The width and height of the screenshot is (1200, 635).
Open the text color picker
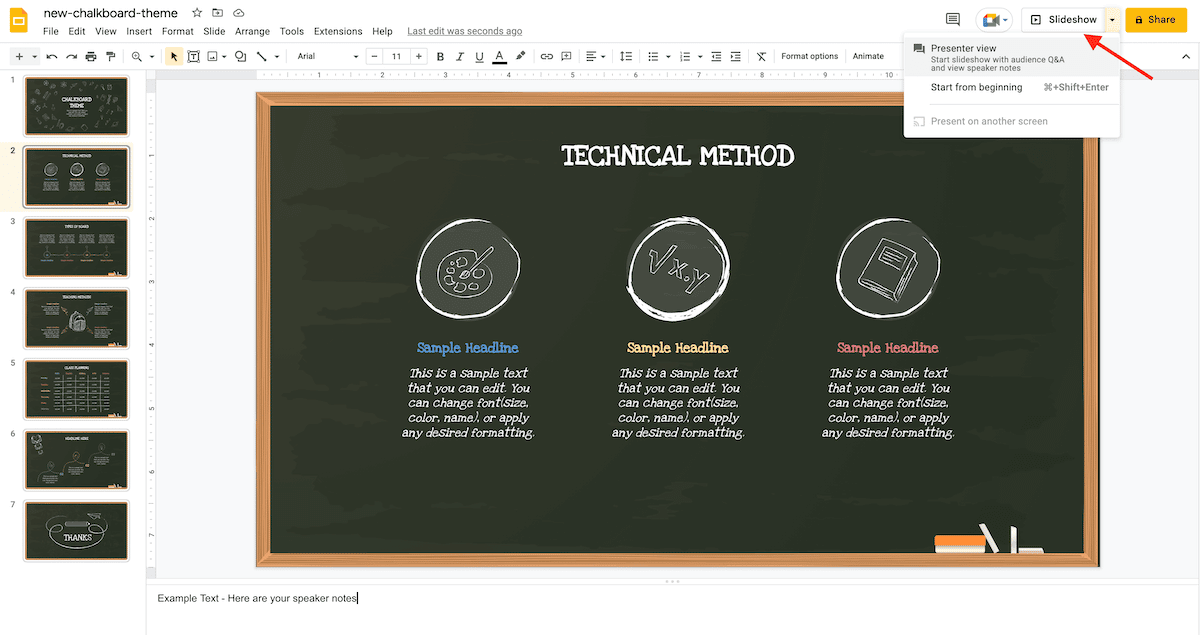(499, 57)
